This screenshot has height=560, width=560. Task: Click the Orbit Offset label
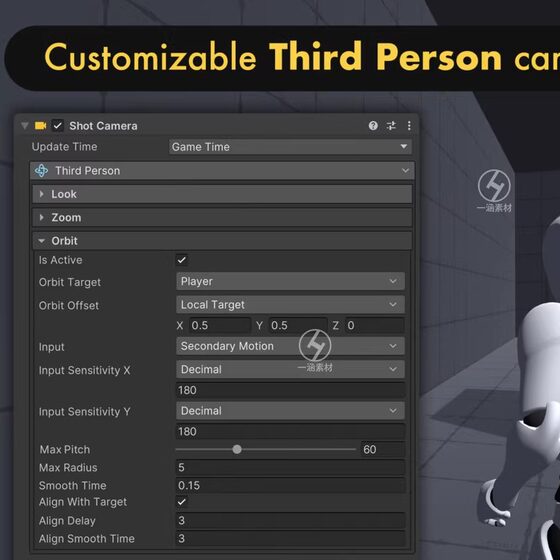point(69,305)
